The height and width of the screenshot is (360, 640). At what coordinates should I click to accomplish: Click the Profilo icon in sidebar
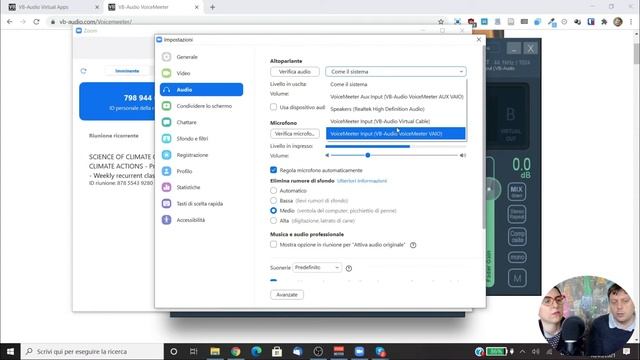pos(167,171)
